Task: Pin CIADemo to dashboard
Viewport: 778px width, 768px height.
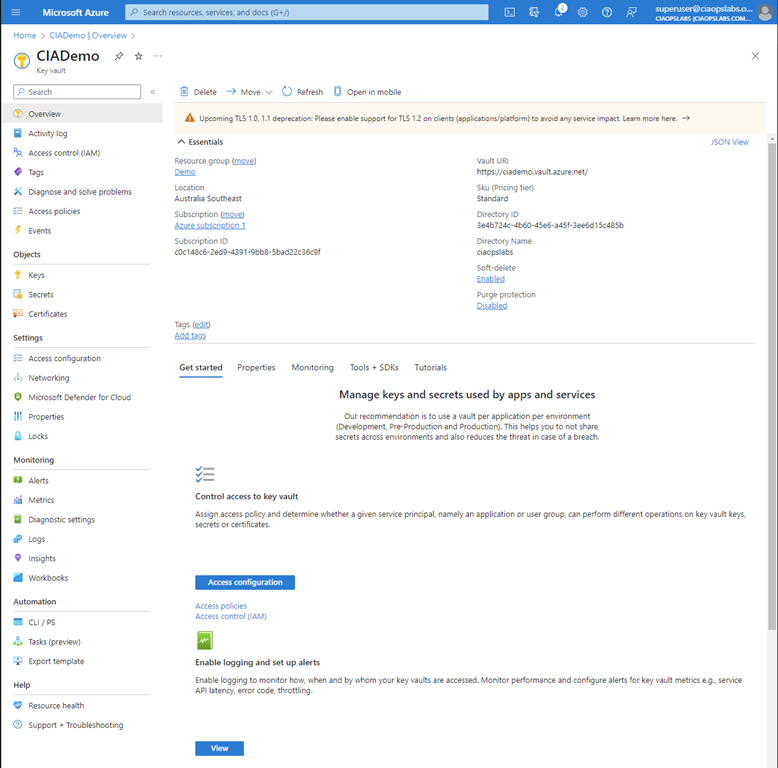Action: [x=120, y=56]
